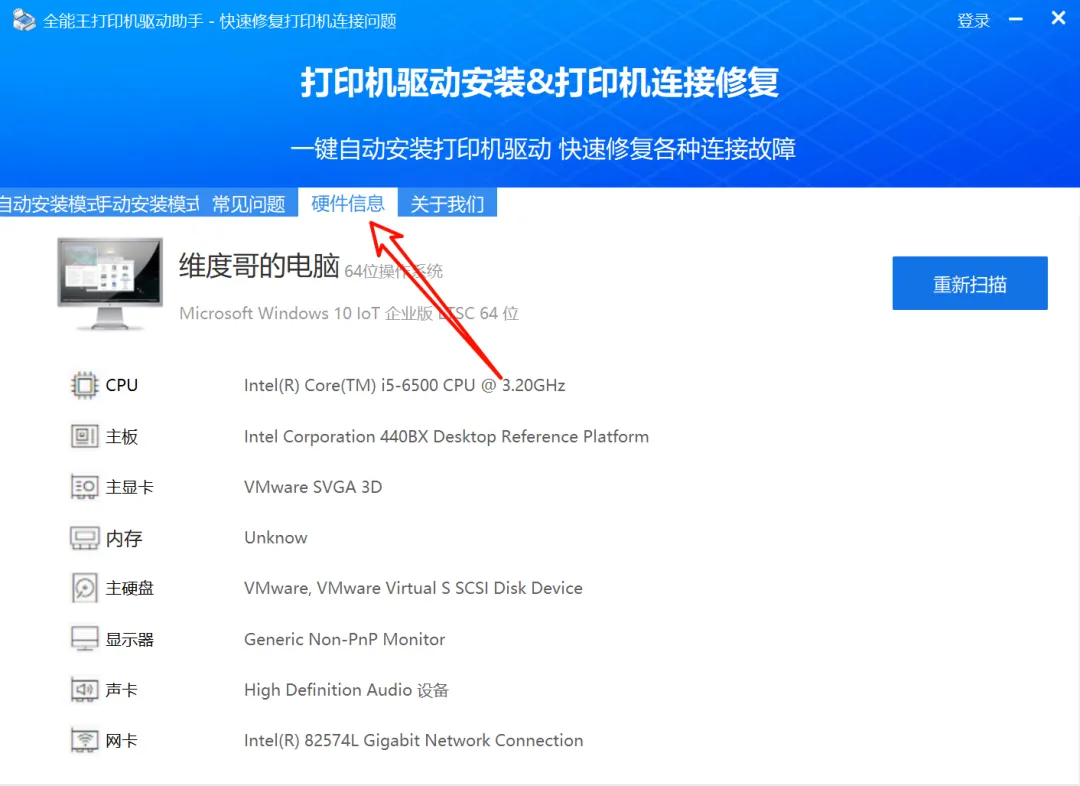Open the 常见问题 tab
The width and height of the screenshot is (1080, 786).
click(x=249, y=204)
